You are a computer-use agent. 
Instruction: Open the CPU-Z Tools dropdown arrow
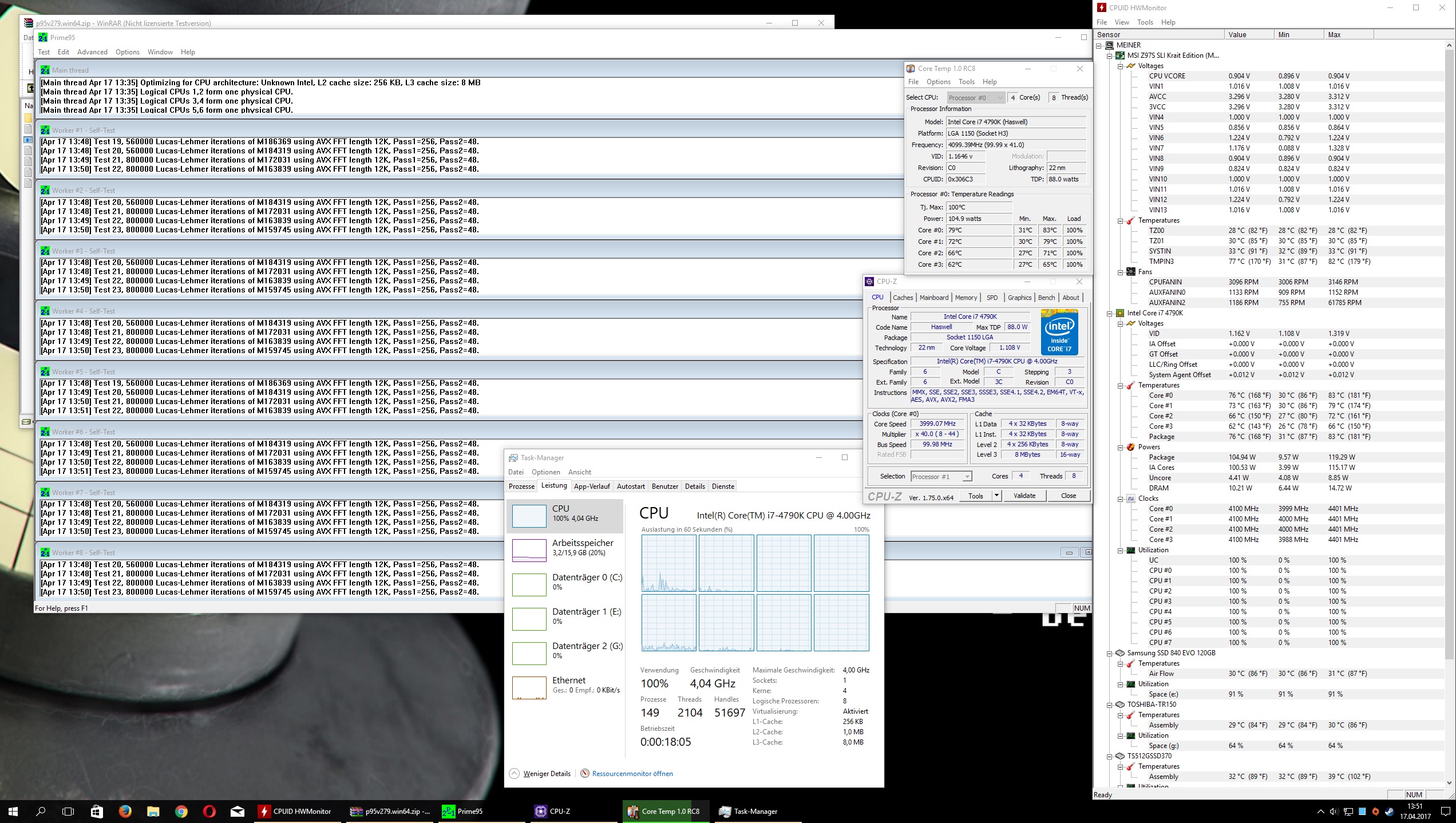[x=996, y=496]
